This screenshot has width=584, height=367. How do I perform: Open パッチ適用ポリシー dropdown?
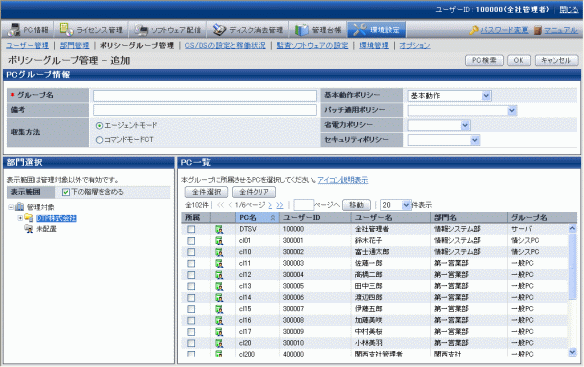462,110
